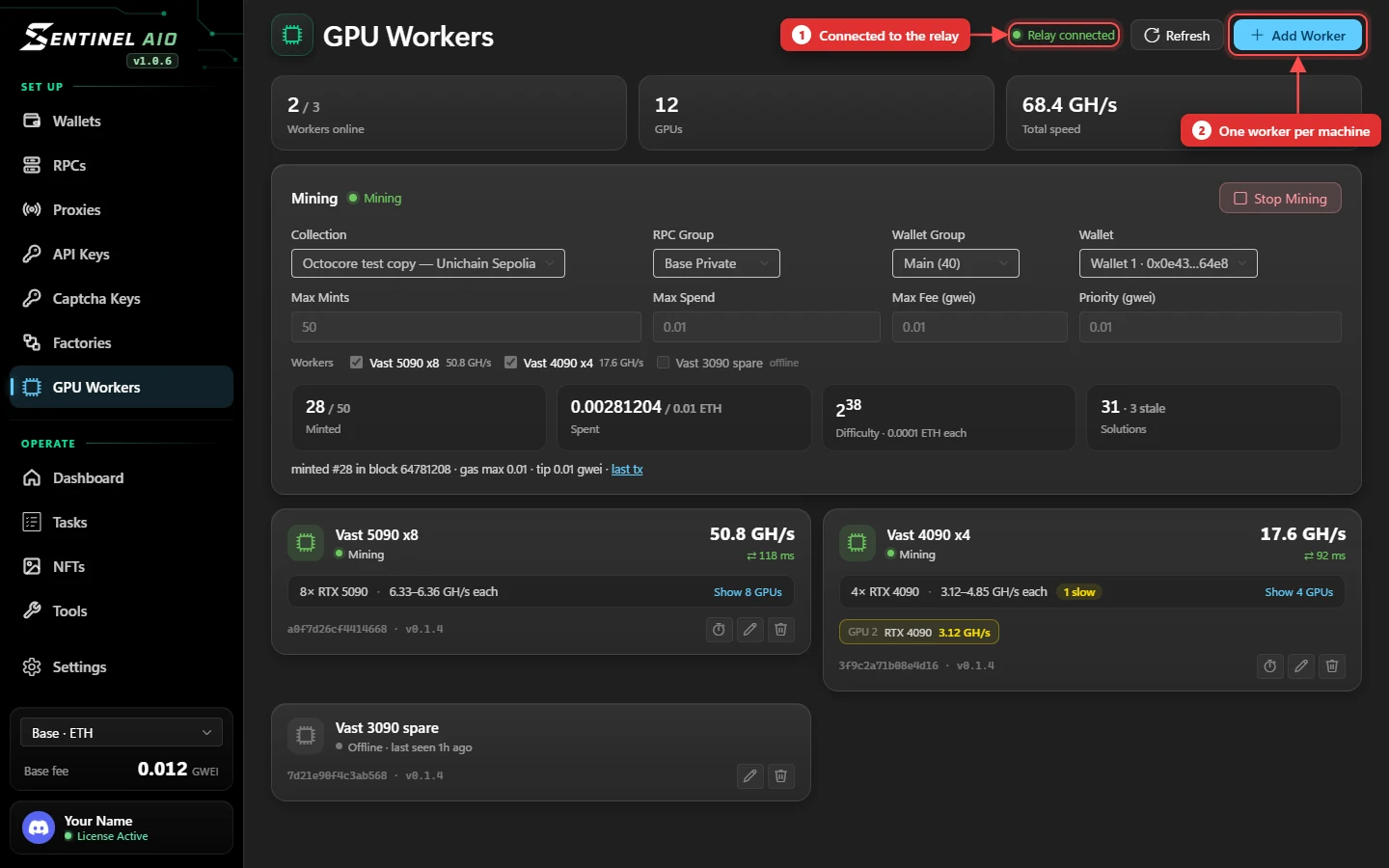1389x868 pixels.
Task: Go to Tasks in the sidebar
Action: coord(122,523)
